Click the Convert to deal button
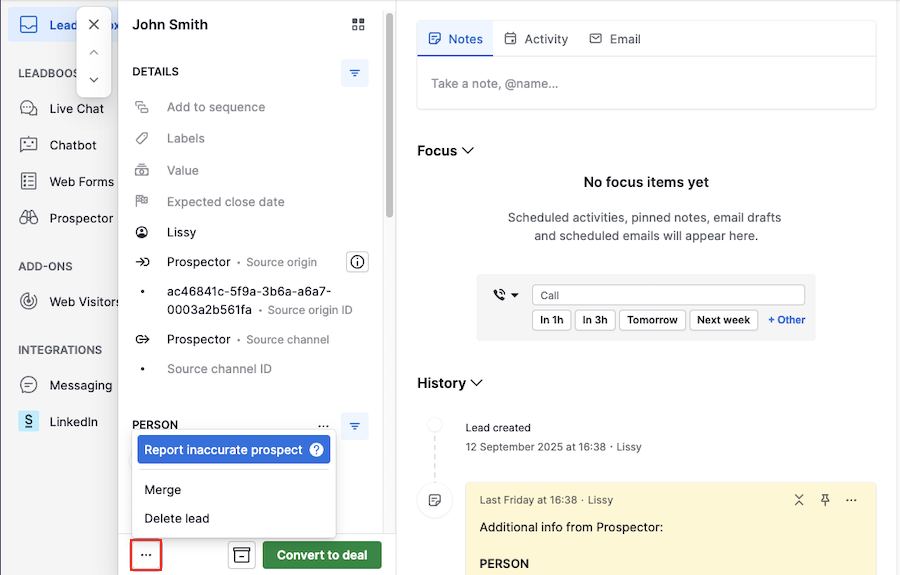Screen dimensions: 900x575 click(322, 555)
